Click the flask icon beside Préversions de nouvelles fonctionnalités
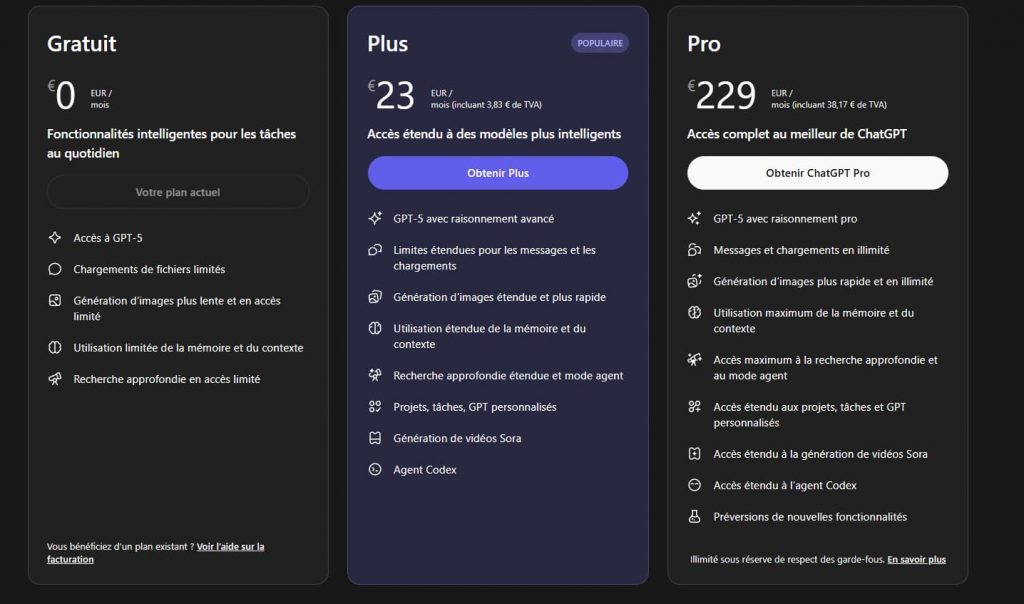1024x604 pixels. pyautogui.click(x=695, y=517)
